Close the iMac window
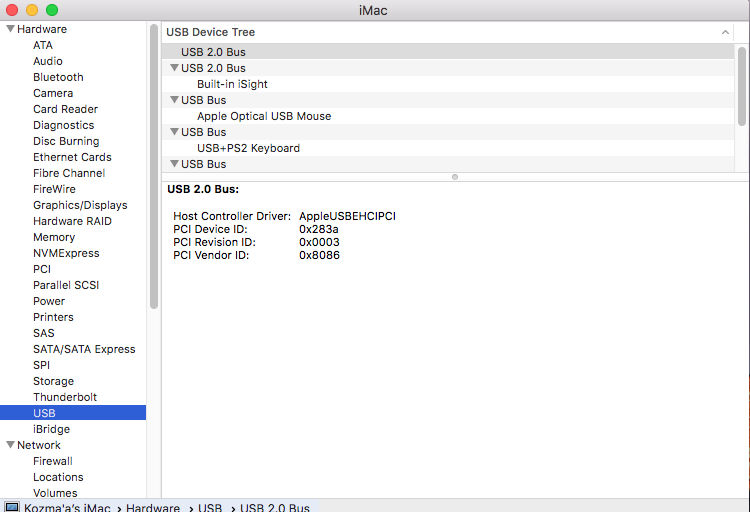This screenshot has height=512, width=750. click(12, 10)
